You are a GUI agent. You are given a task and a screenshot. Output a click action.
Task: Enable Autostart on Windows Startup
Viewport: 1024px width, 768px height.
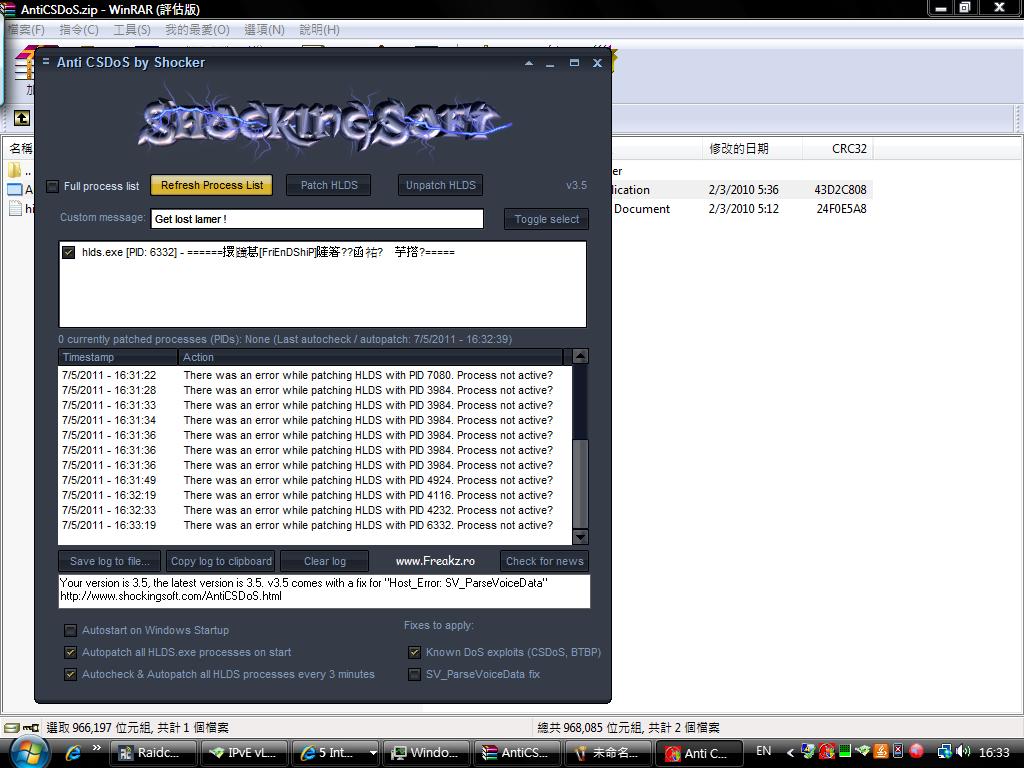(x=70, y=630)
